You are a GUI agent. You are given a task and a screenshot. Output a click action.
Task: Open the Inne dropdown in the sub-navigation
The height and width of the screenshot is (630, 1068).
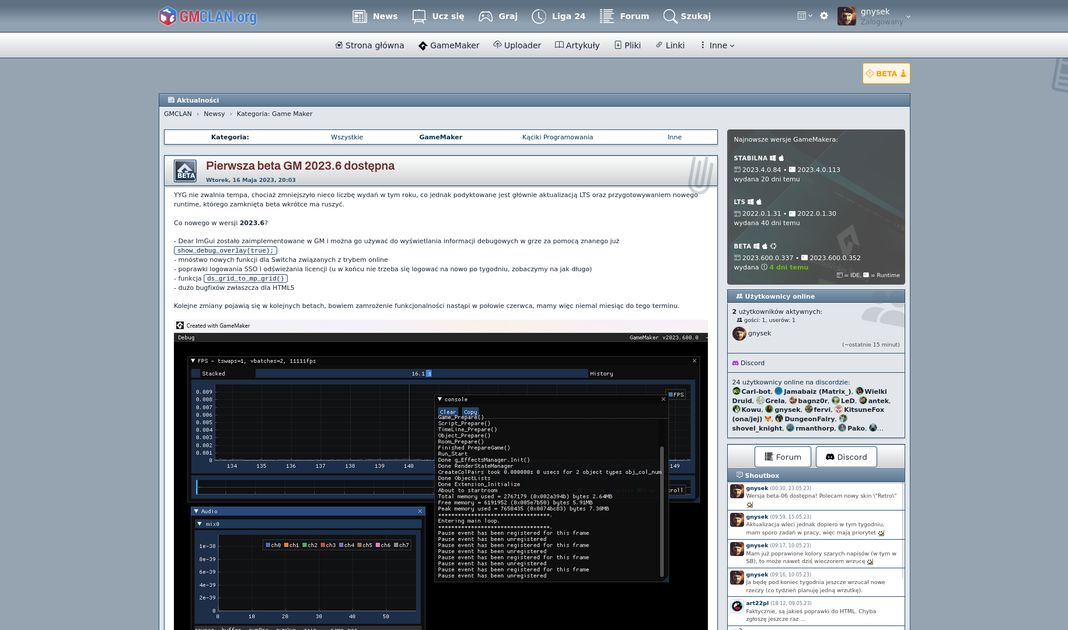coord(717,46)
